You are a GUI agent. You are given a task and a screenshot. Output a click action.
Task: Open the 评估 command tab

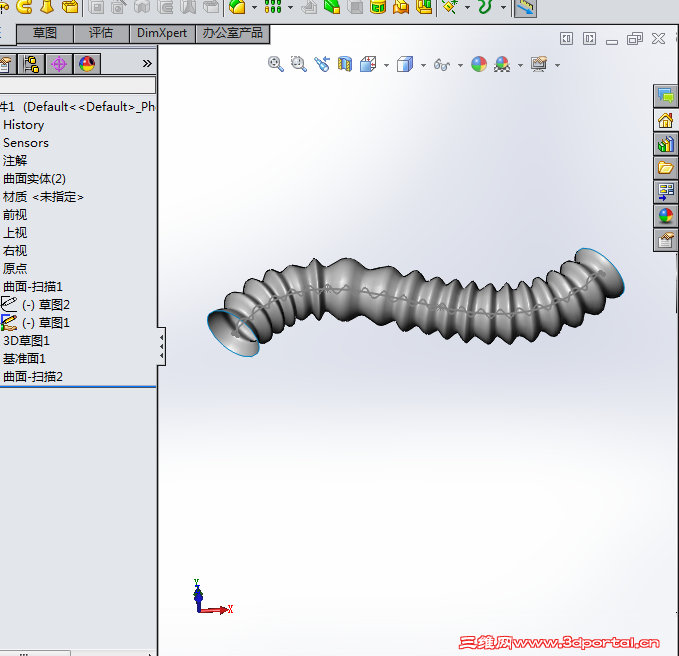[x=101, y=33]
